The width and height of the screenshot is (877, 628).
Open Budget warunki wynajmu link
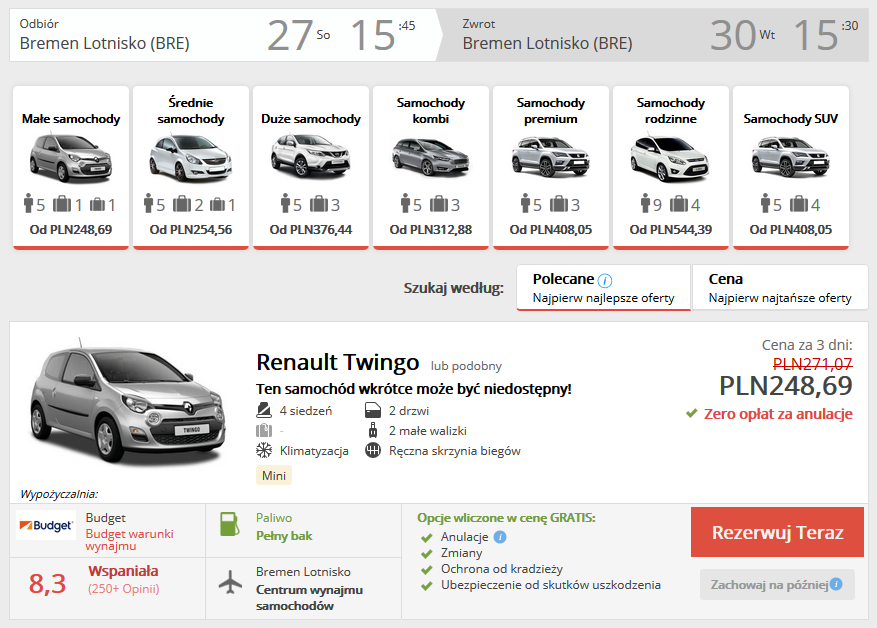click(130, 540)
